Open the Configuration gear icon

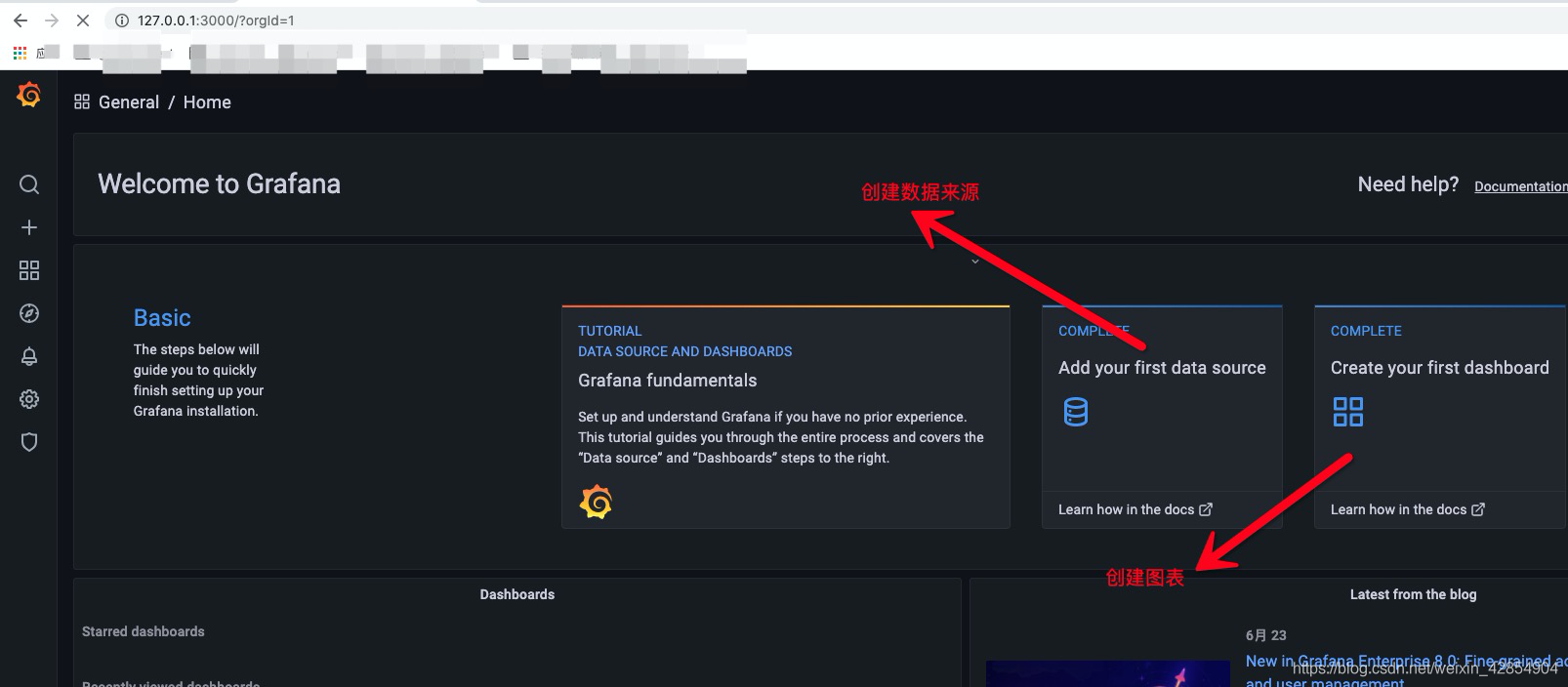(29, 399)
